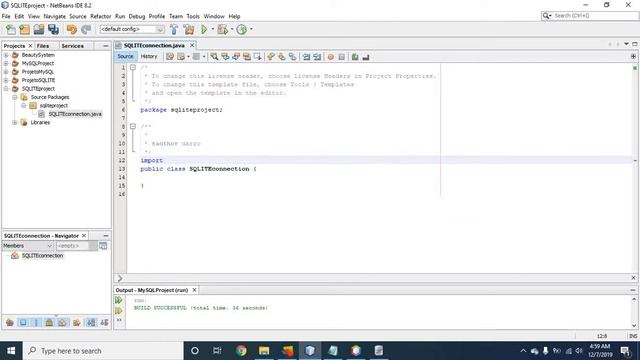
Task: Click the Search (Ctrl+I) field
Action: [x=589, y=16]
